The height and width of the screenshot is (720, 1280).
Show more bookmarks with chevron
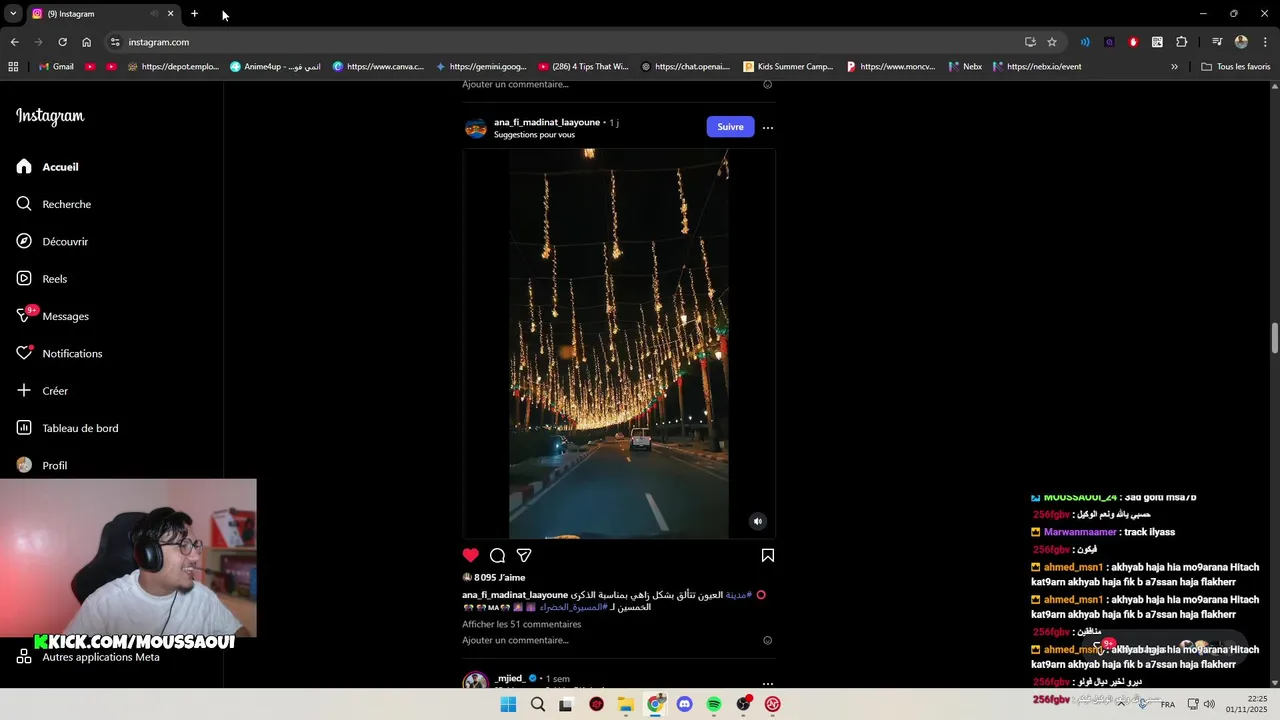1174,67
